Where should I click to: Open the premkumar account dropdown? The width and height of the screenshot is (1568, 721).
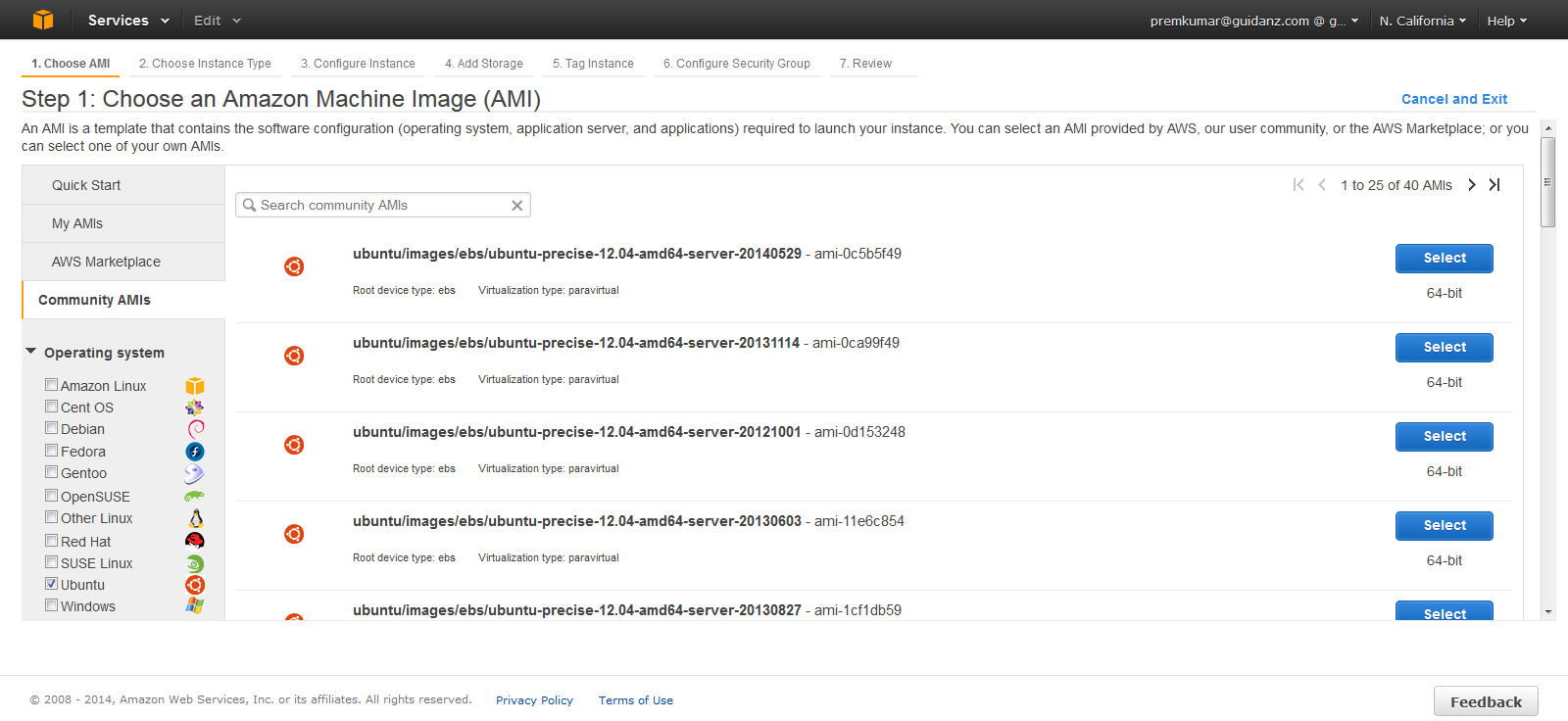1254,21
